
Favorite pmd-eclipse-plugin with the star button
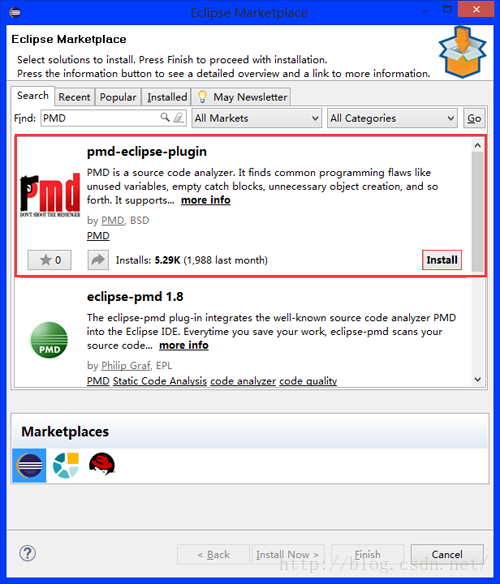(x=50, y=260)
